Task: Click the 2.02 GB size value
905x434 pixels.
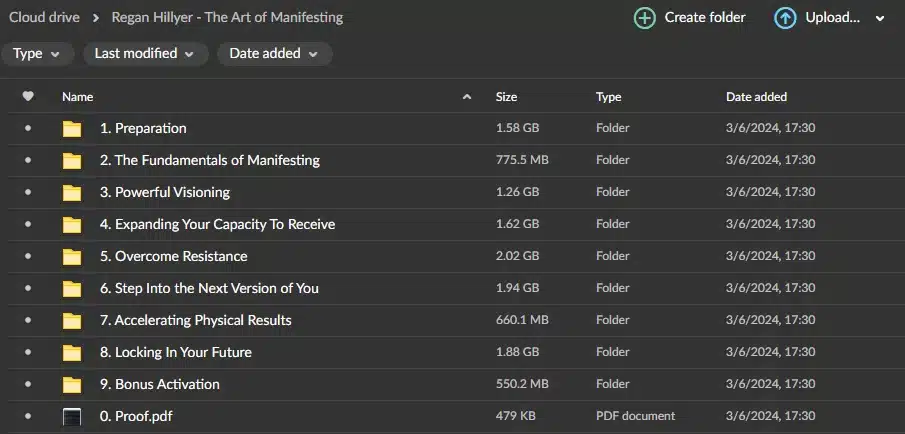Action: point(517,256)
